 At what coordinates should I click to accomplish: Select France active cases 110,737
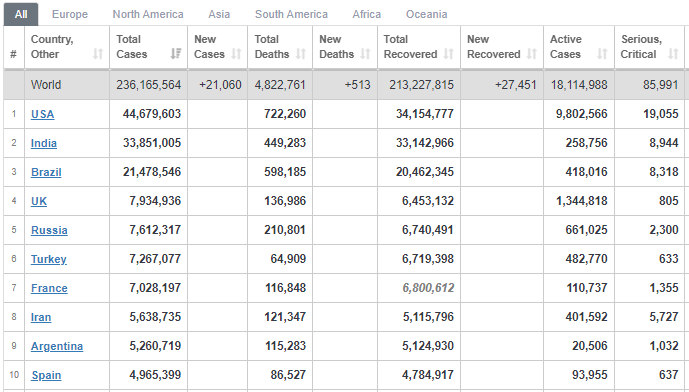coord(587,288)
